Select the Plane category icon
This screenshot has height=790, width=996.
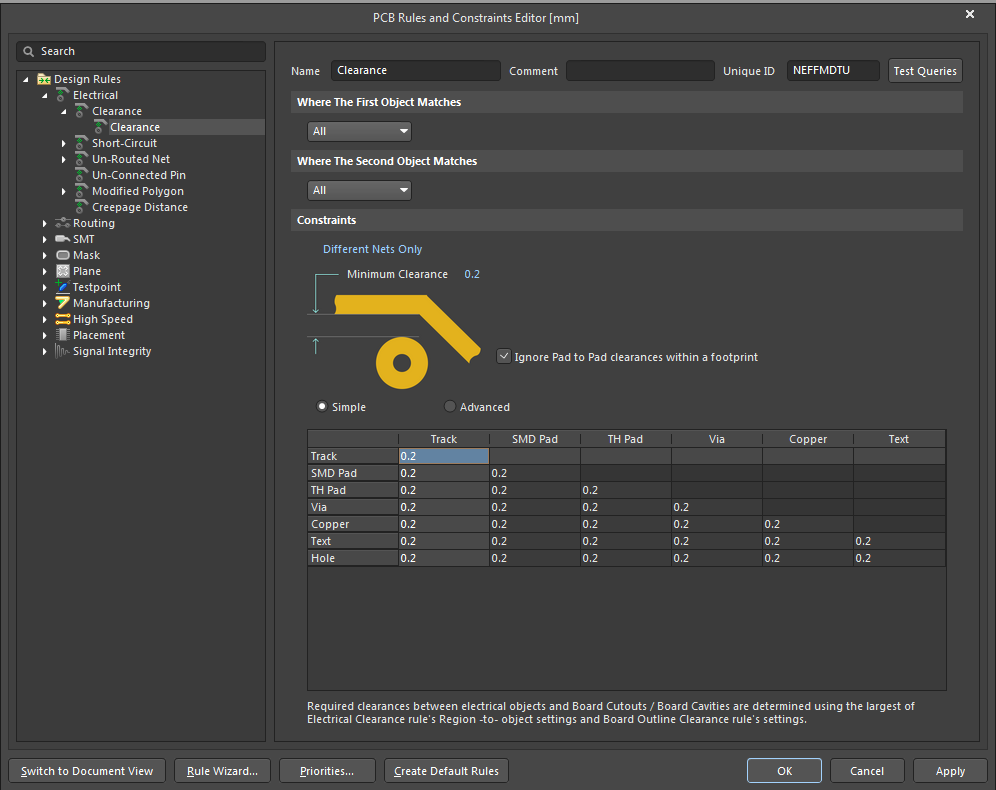pos(62,271)
